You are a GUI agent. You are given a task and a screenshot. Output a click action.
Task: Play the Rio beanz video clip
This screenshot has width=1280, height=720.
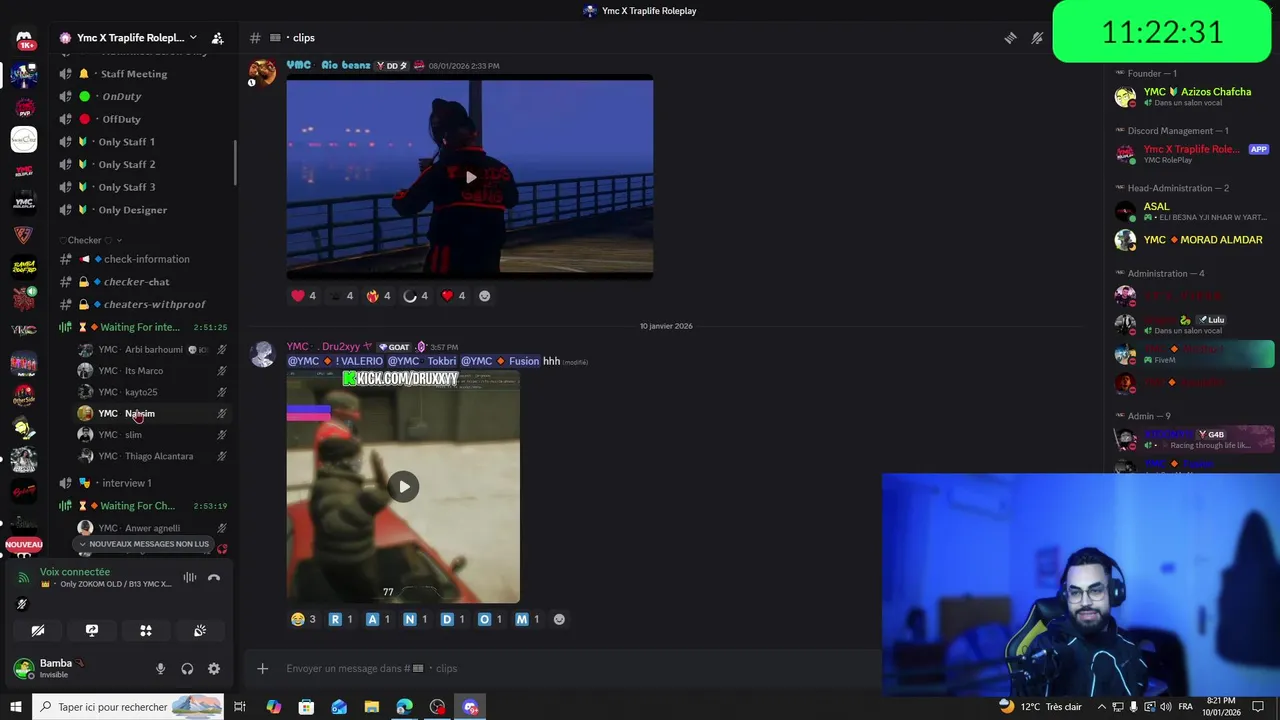click(470, 177)
